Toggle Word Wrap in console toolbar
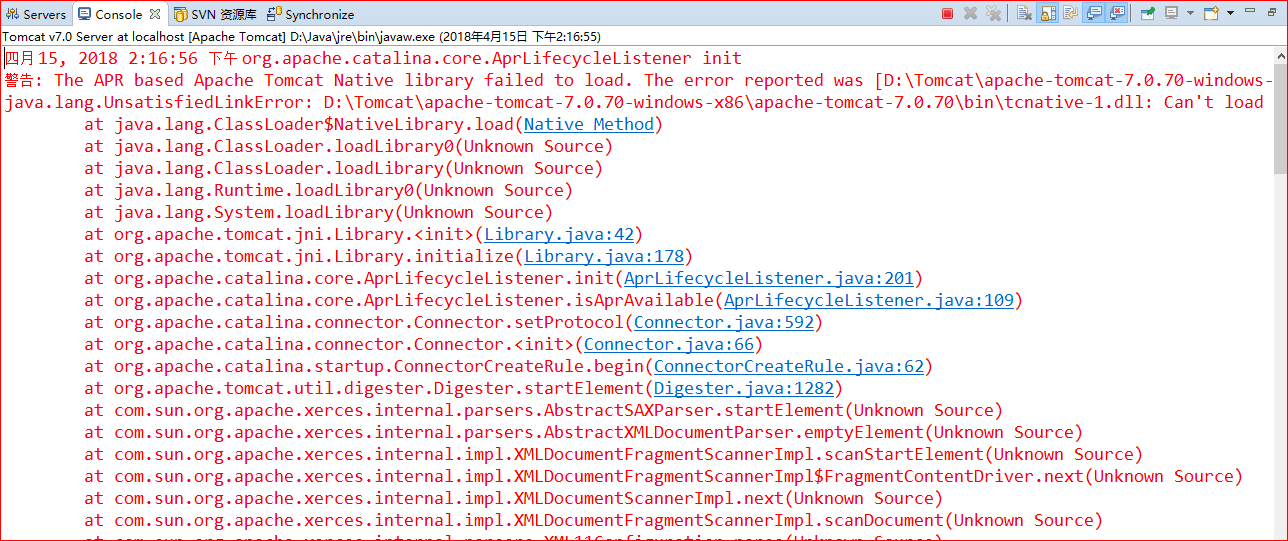This screenshot has height=541, width=1288. (1070, 13)
